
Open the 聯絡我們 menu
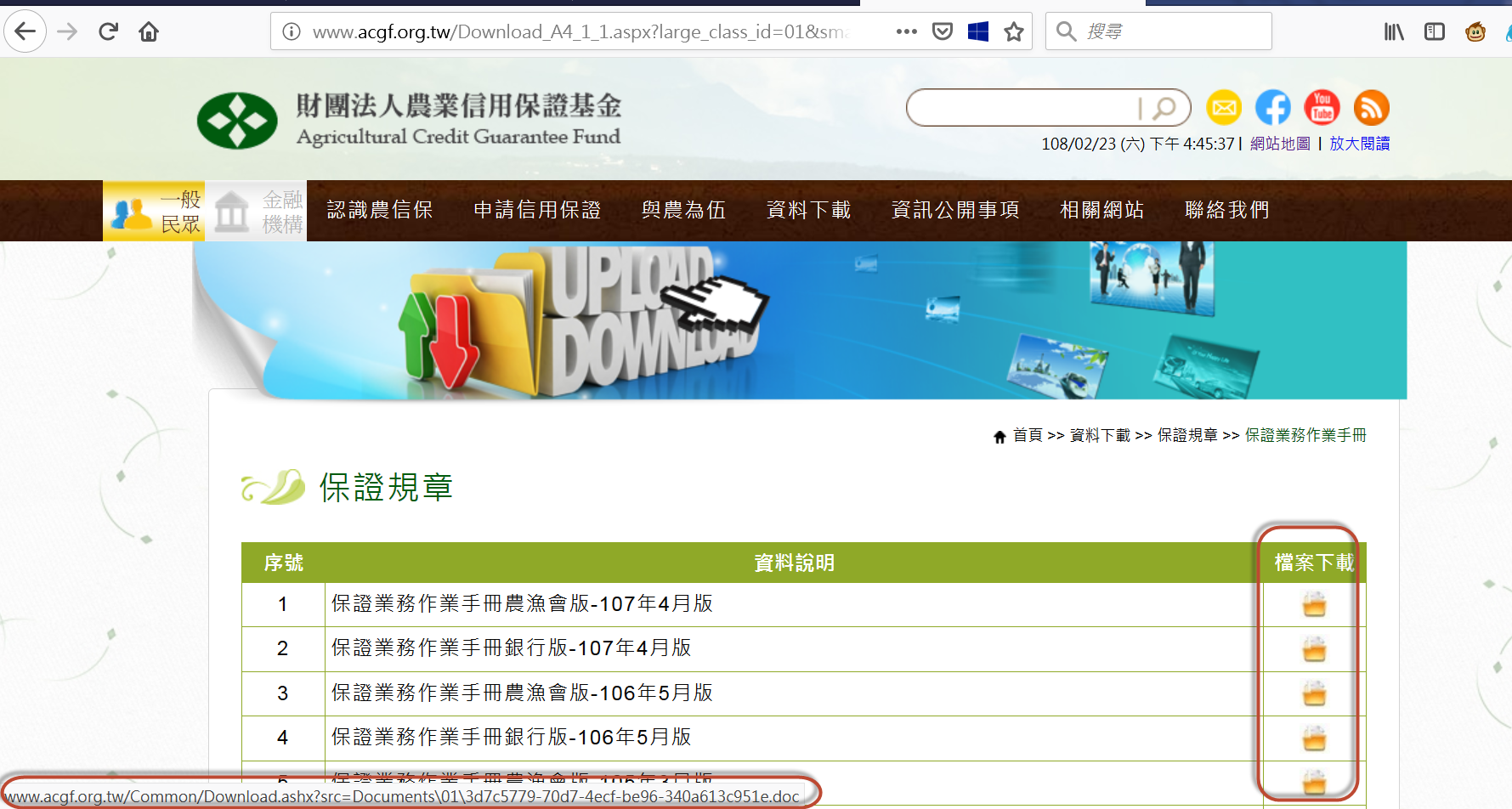pyautogui.click(x=1226, y=210)
